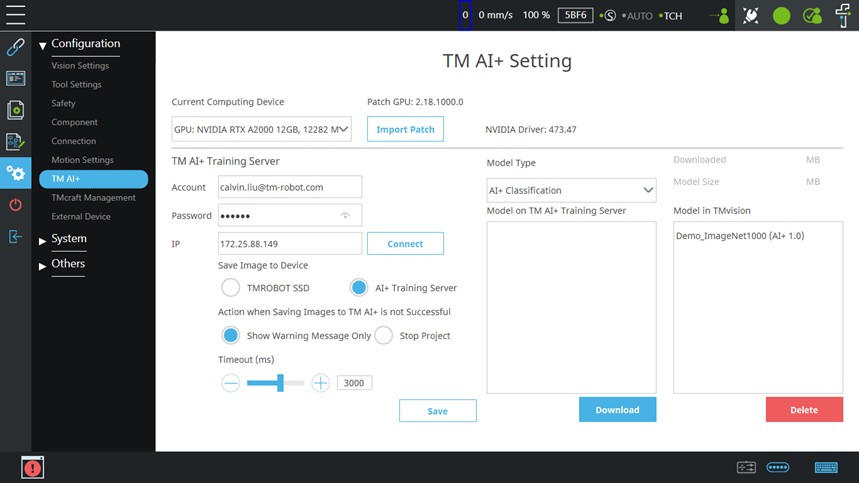Screen dimensions: 859x483
Task: Click the 5BF6 robot ID box
Action: click(575, 15)
